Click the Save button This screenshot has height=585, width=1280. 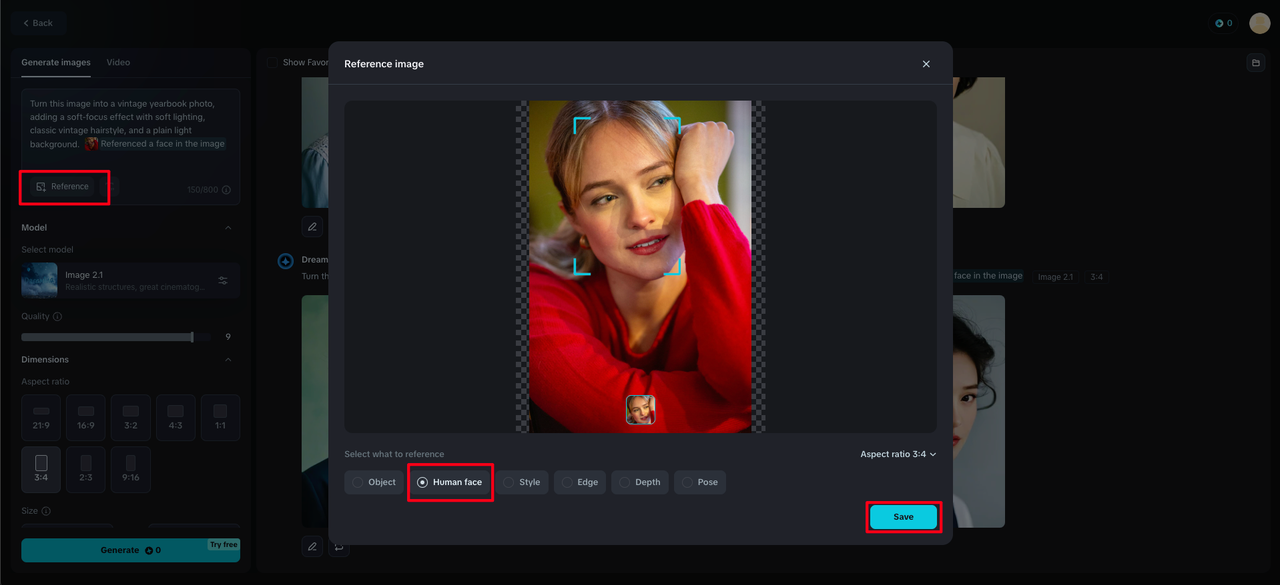(903, 517)
